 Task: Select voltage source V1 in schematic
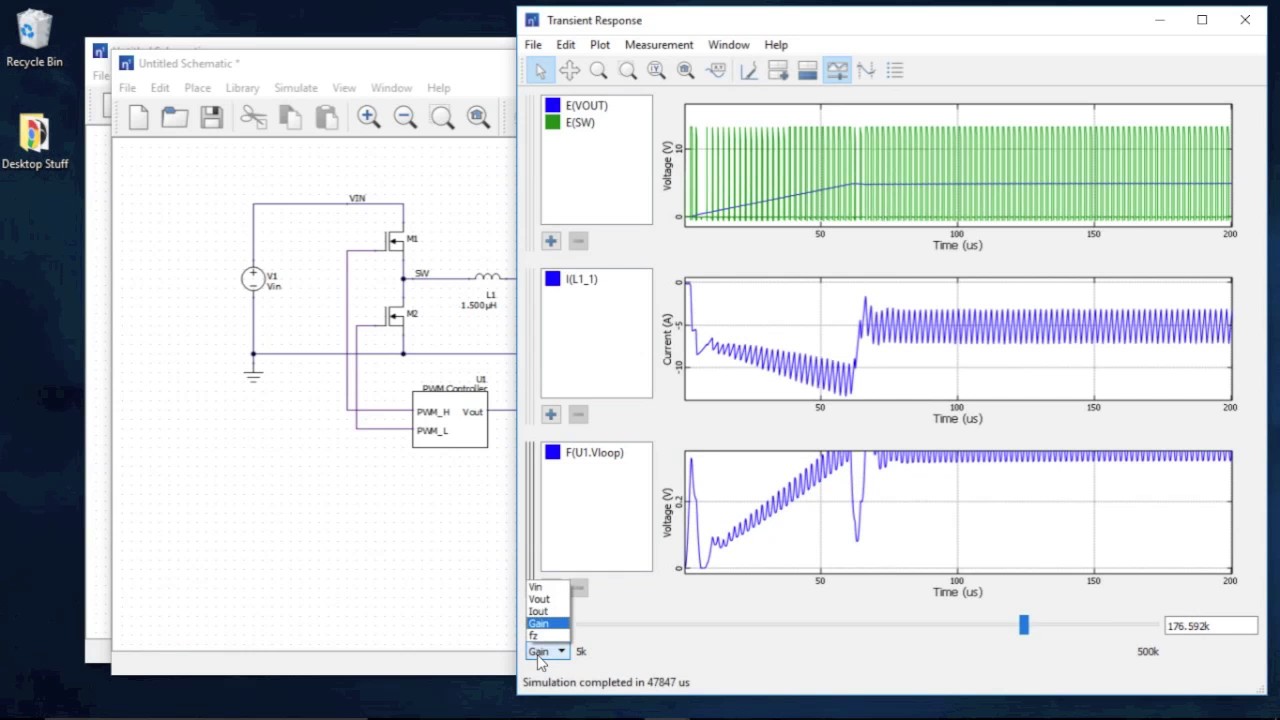tap(253, 279)
